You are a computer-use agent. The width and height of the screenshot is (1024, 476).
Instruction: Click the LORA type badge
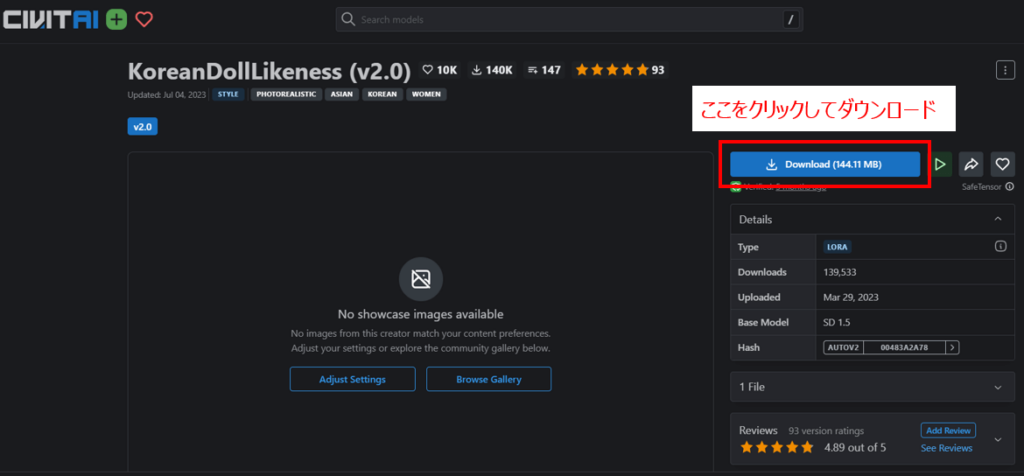[x=838, y=247]
